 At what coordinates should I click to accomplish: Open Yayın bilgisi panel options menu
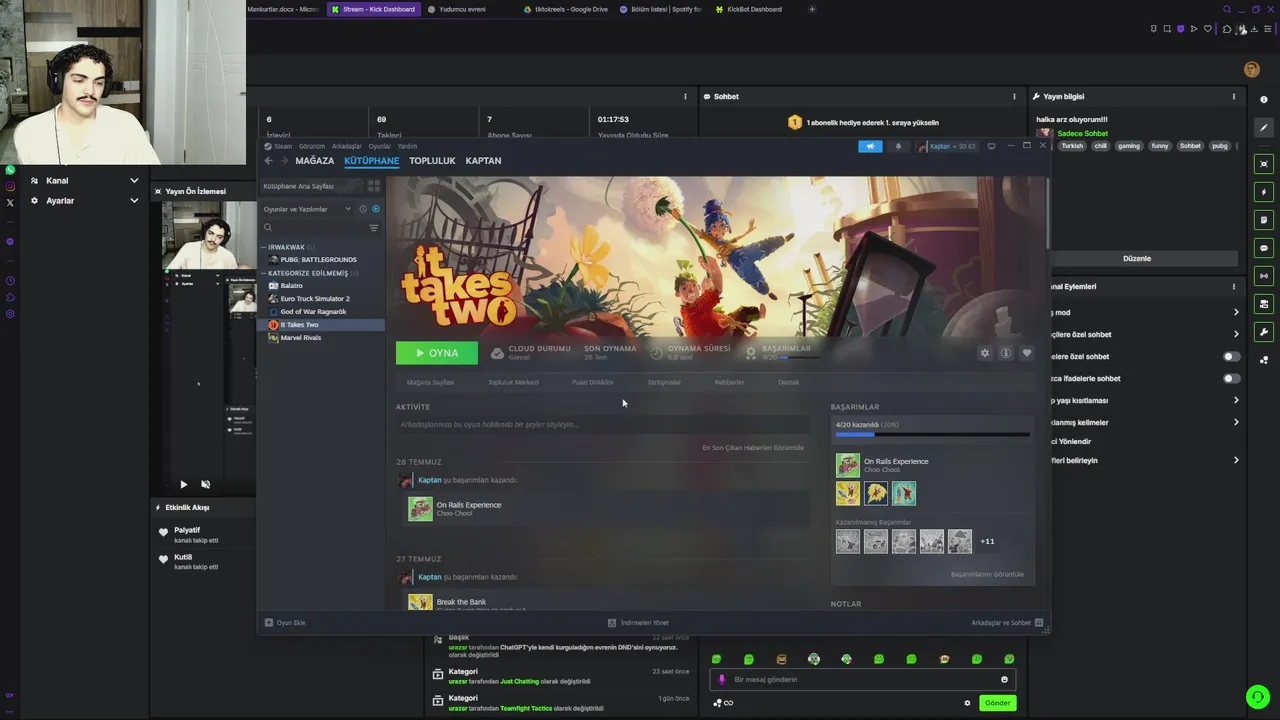click(x=1234, y=97)
